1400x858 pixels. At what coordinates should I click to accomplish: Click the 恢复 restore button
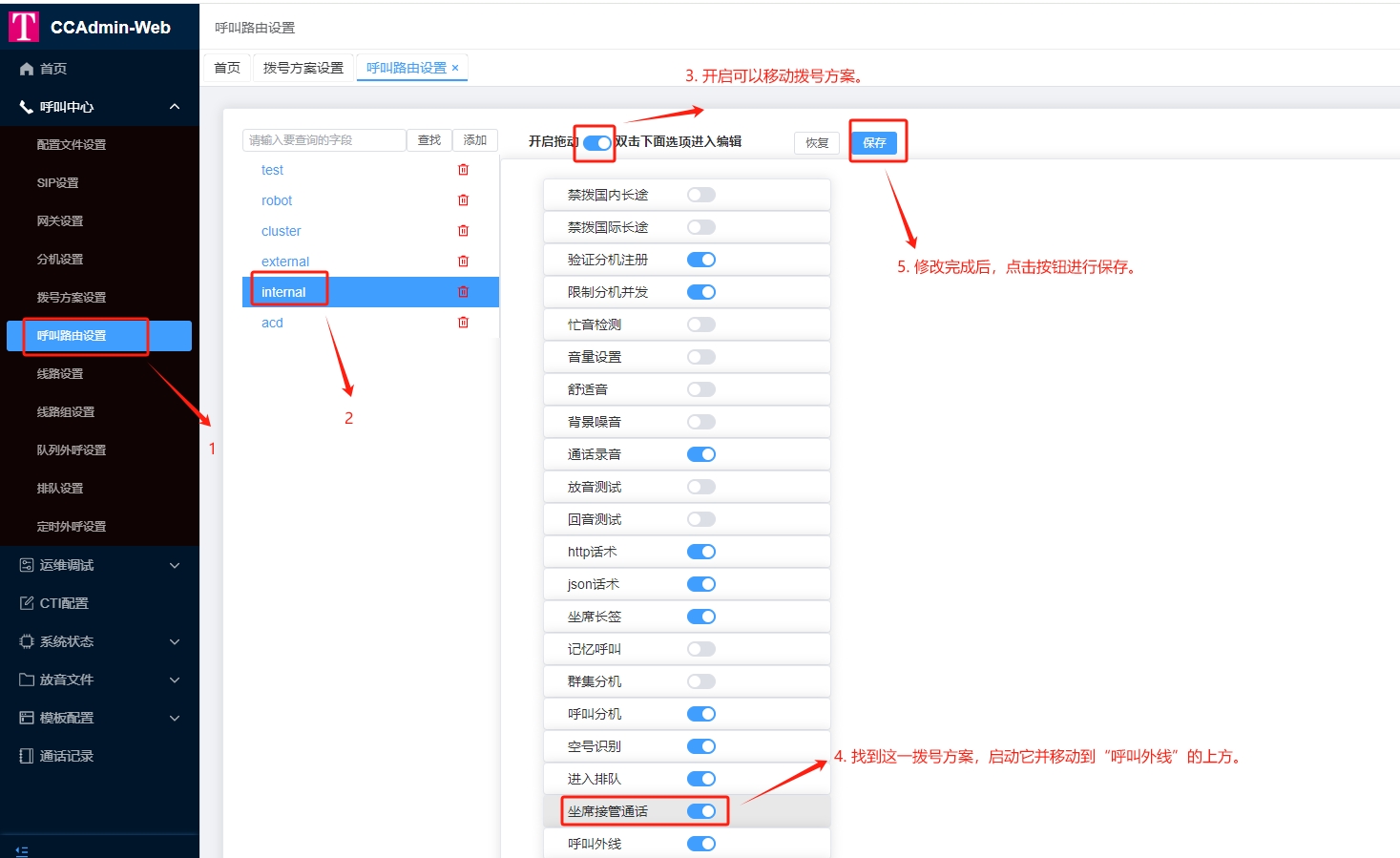pyautogui.click(x=816, y=141)
